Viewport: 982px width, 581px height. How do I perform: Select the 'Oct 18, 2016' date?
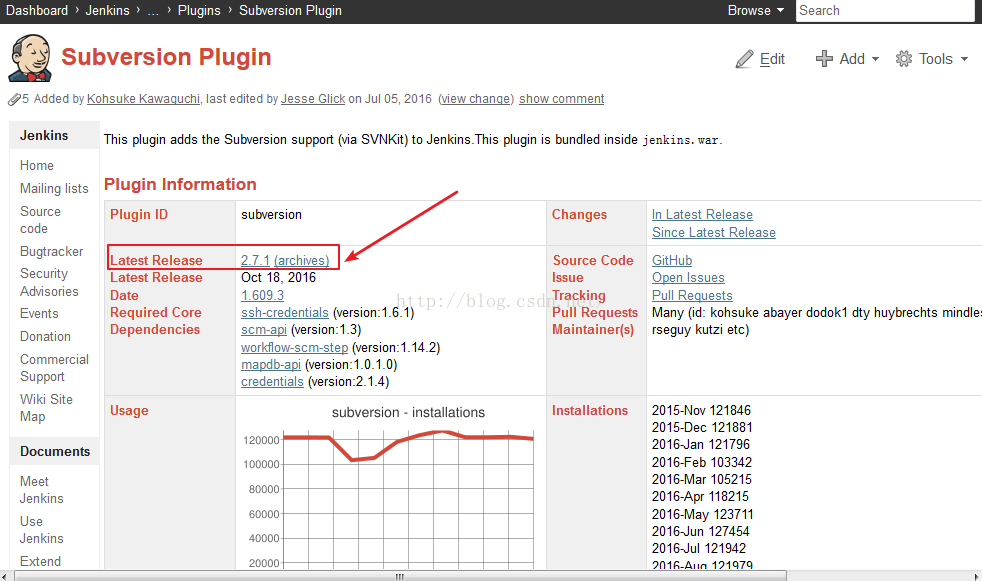pyautogui.click(x=279, y=277)
